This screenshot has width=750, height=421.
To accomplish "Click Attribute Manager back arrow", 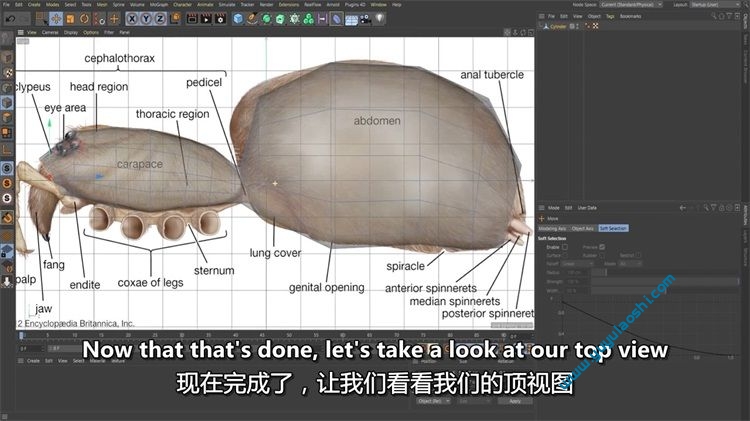I will point(683,208).
